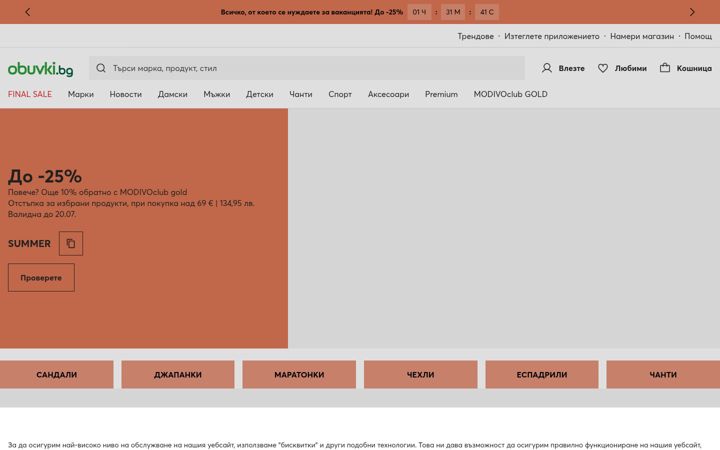This screenshot has height=450, width=720.
Task: Click the next promo arrow in top banner
Action: (x=692, y=12)
